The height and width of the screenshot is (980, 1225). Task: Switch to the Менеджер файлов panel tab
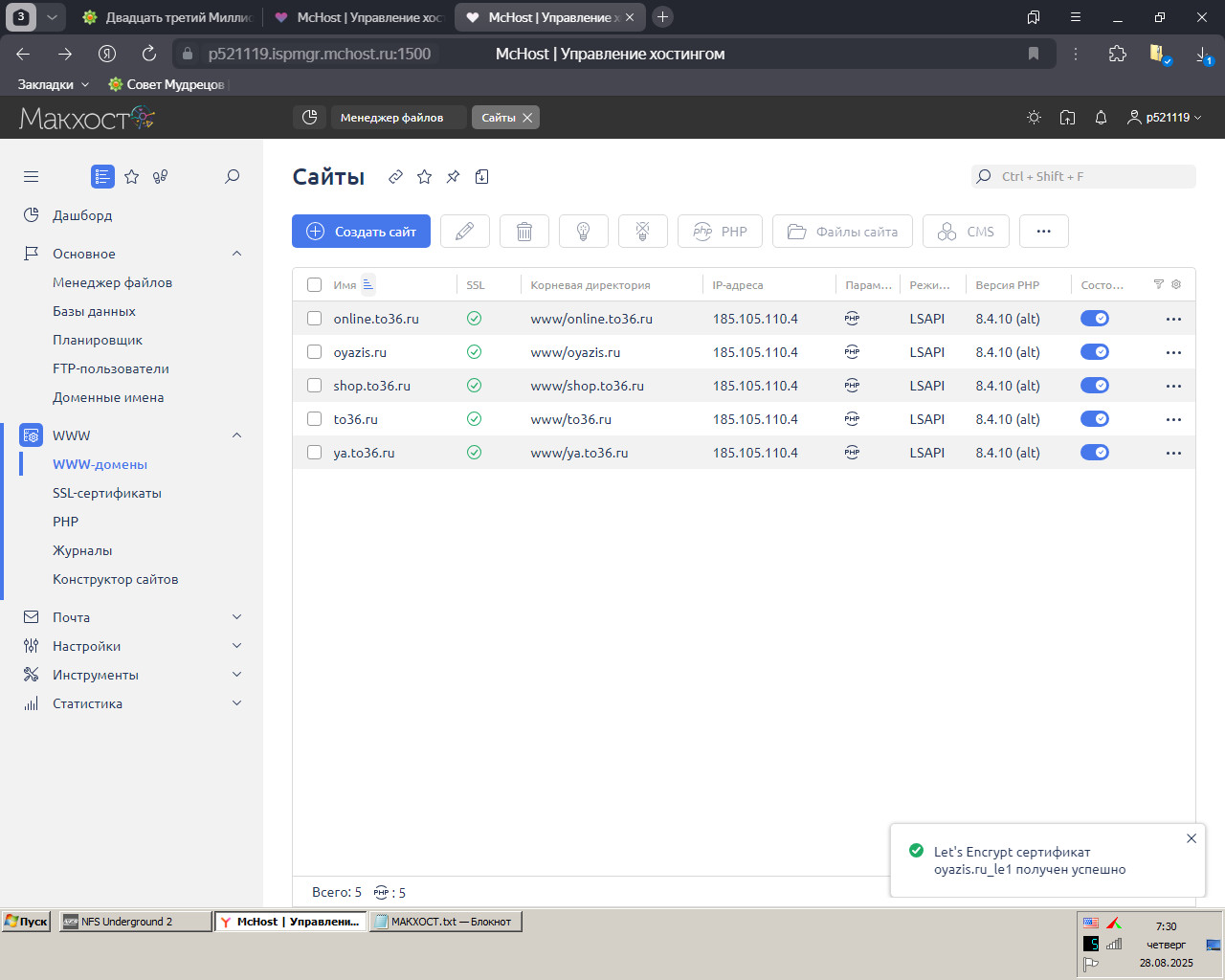[398, 117]
